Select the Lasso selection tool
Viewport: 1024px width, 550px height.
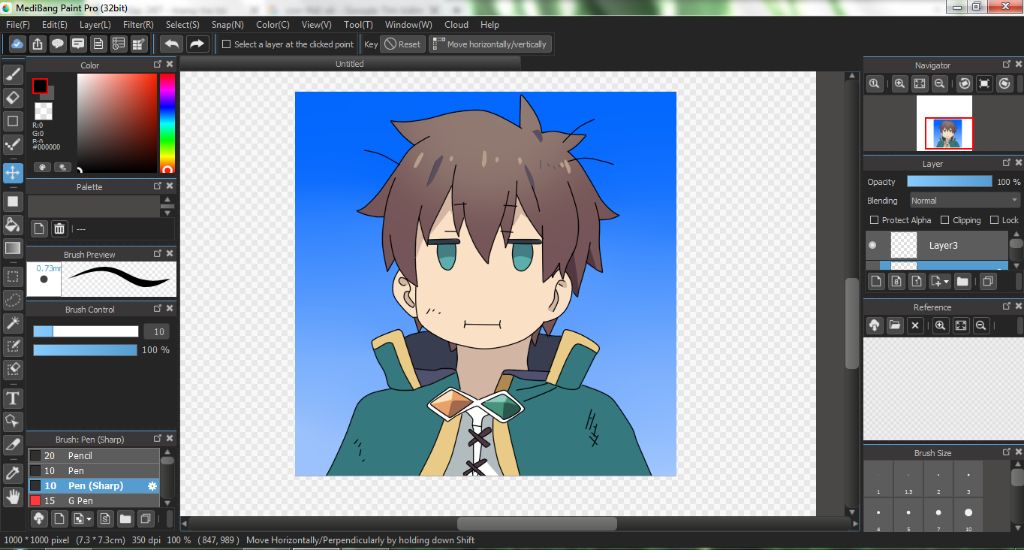[12, 300]
